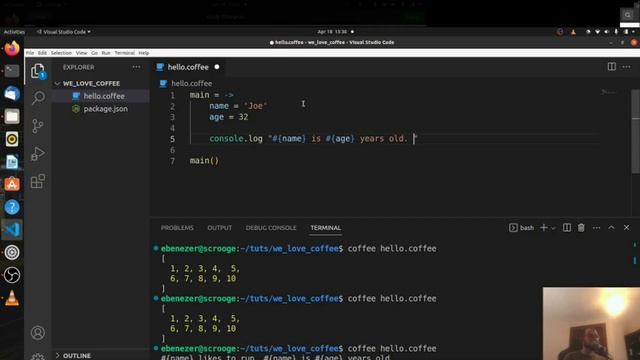Screen dimensions: 640x360
Task: Open the Source Control view
Action: point(38,126)
